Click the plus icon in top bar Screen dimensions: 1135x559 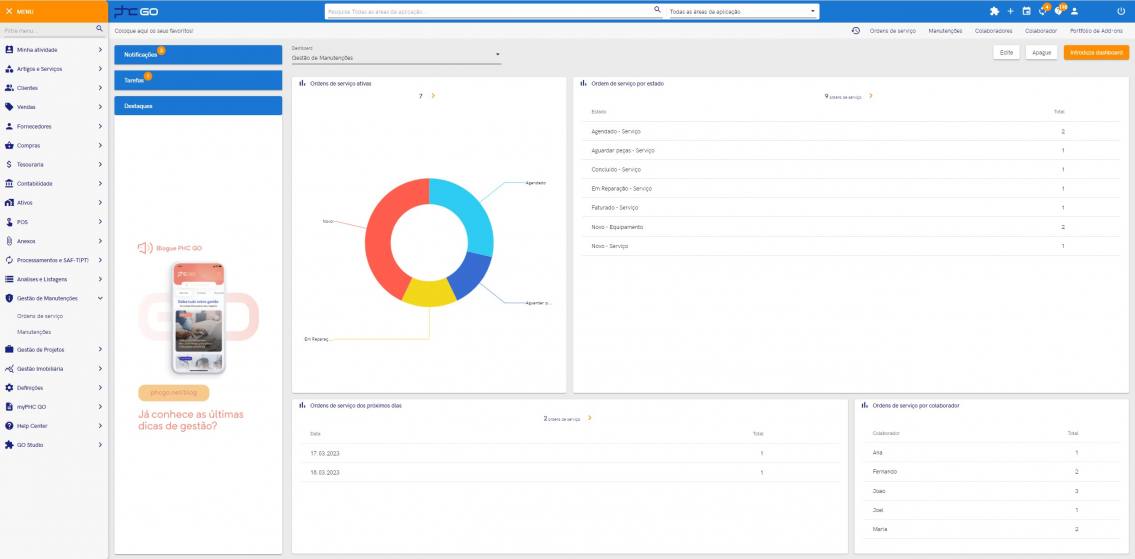(1010, 12)
